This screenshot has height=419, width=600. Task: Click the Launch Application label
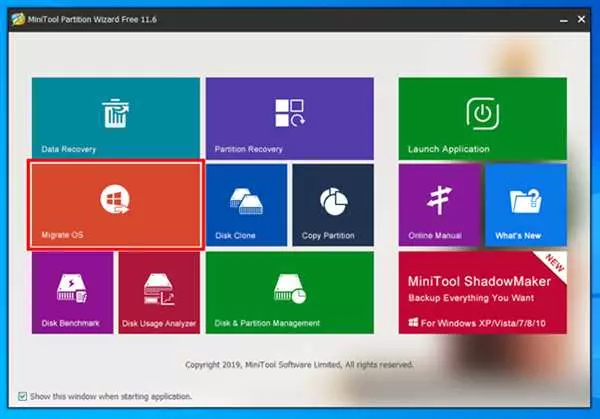coord(448,149)
